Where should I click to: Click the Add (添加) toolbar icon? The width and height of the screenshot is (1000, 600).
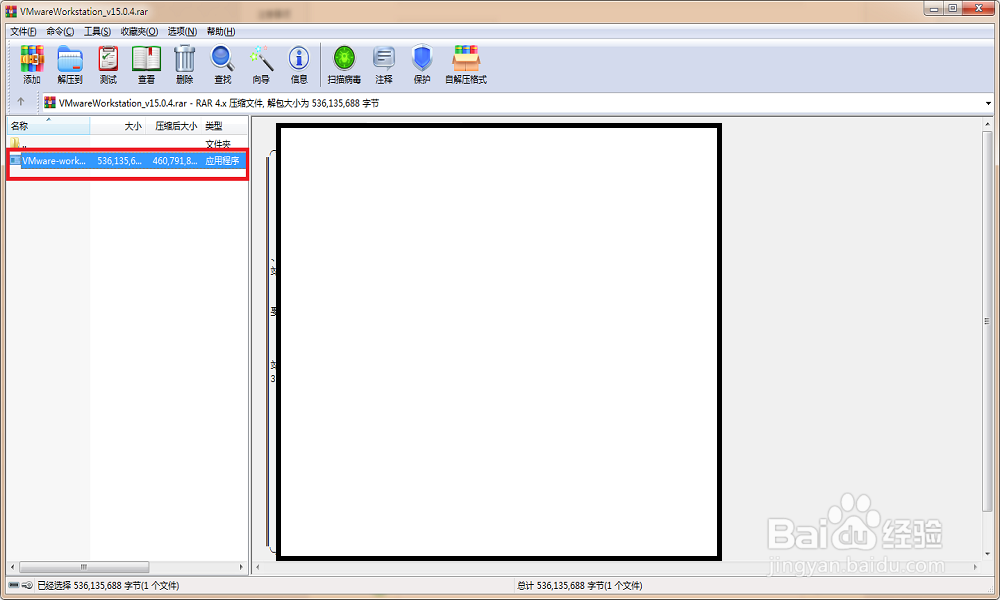[32, 64]
